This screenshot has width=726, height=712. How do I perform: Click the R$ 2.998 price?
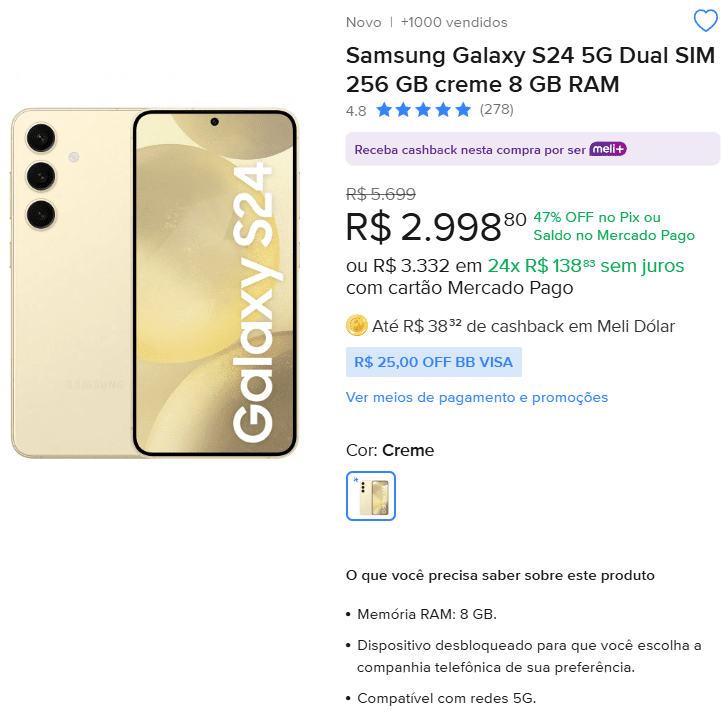click(x=436, y=227)
